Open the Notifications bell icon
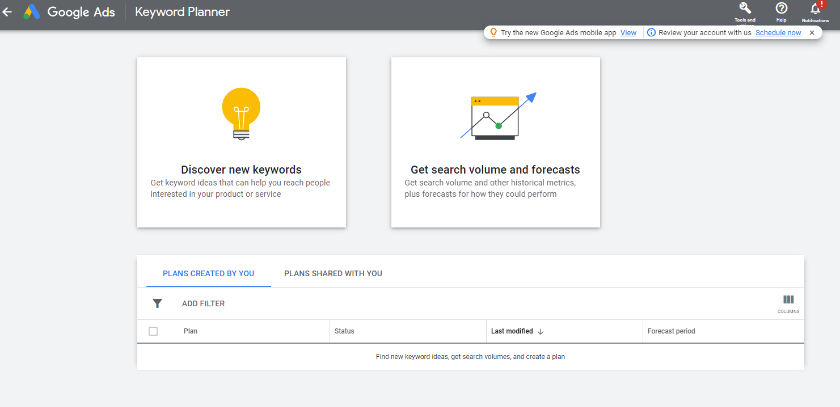This screenshot has height=407, width=840. click(816, 9)
